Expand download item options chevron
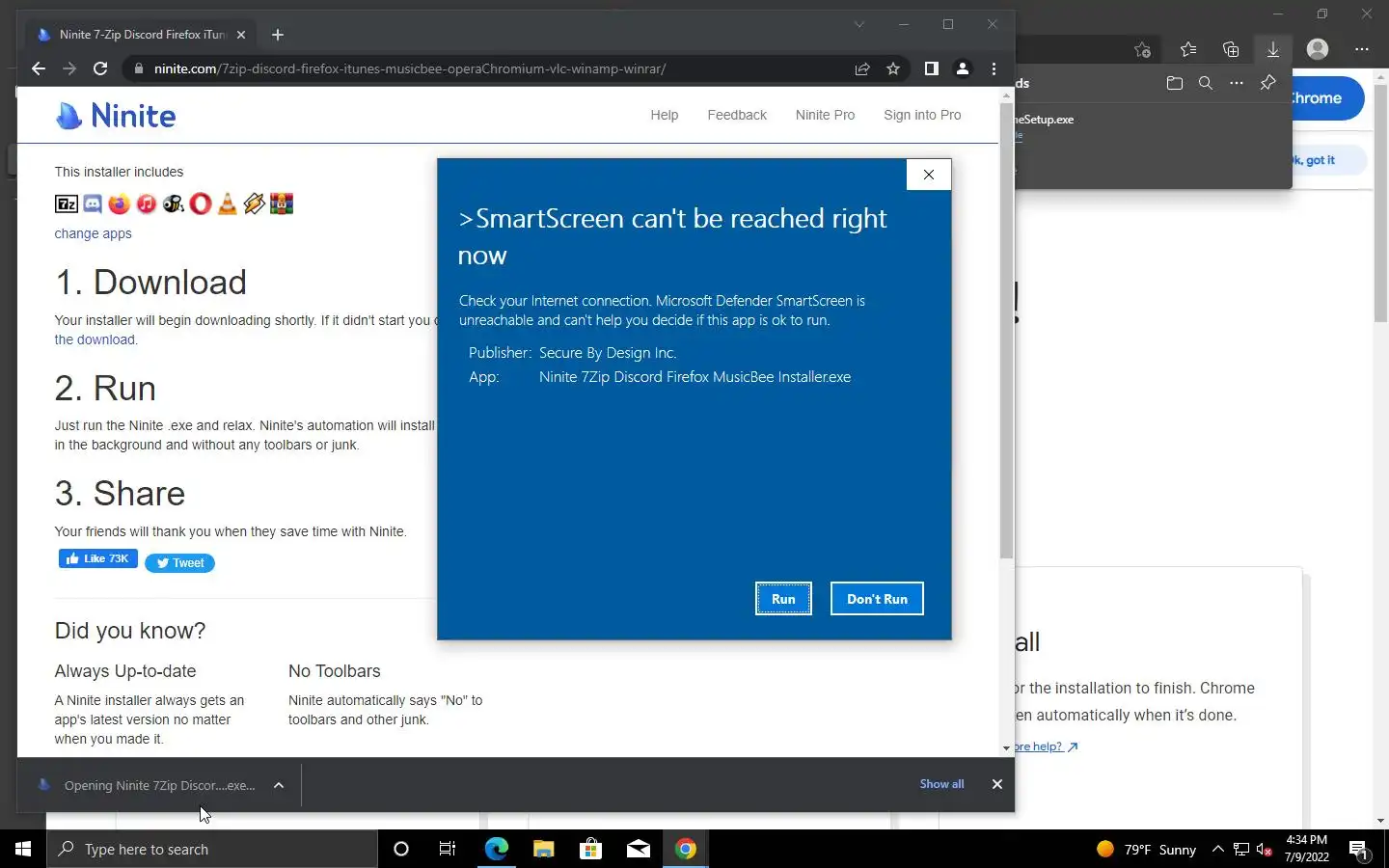 coord(279,785)
